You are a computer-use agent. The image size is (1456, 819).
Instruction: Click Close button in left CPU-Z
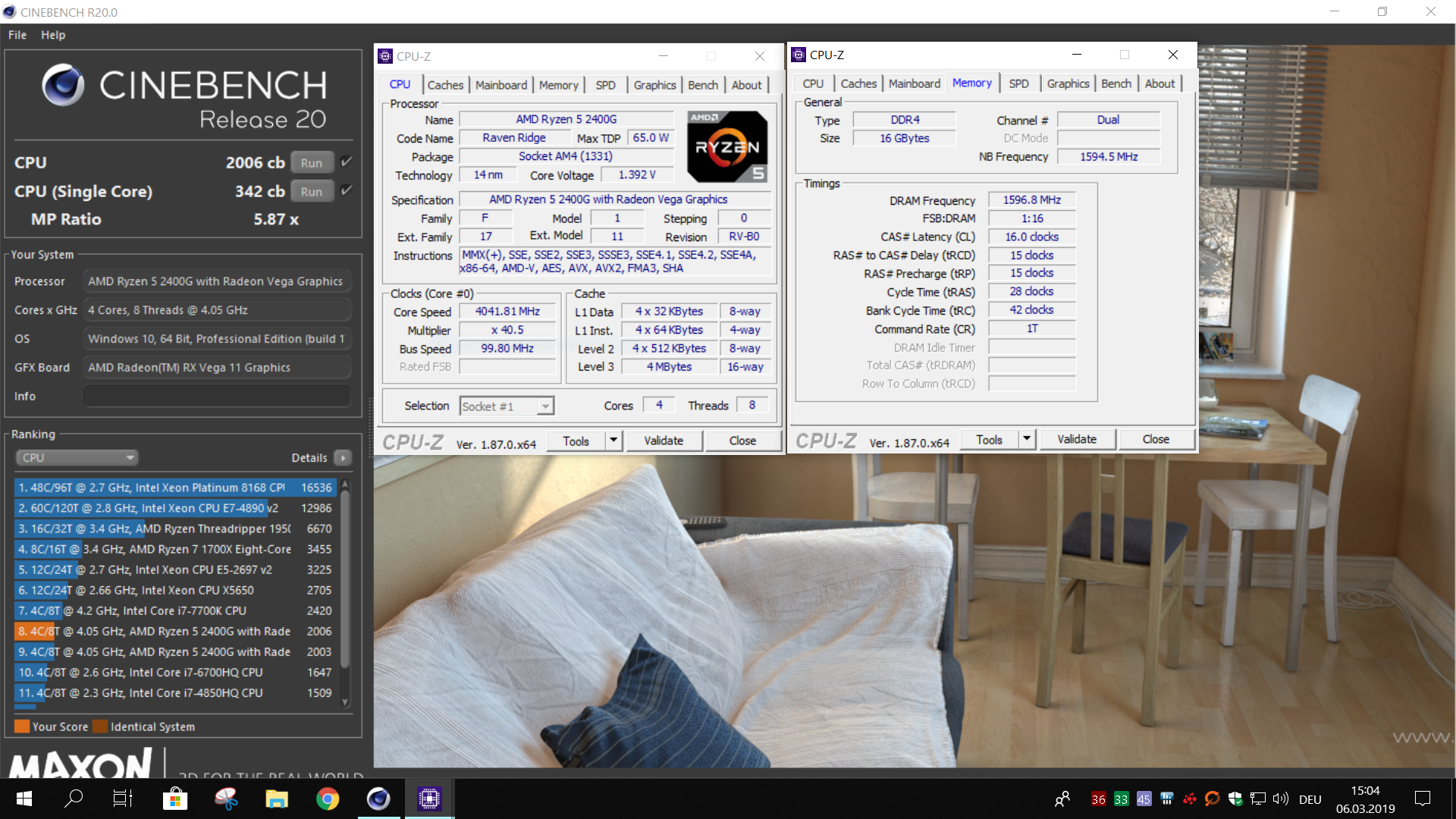pyautogui.click(x=742, y=441)
